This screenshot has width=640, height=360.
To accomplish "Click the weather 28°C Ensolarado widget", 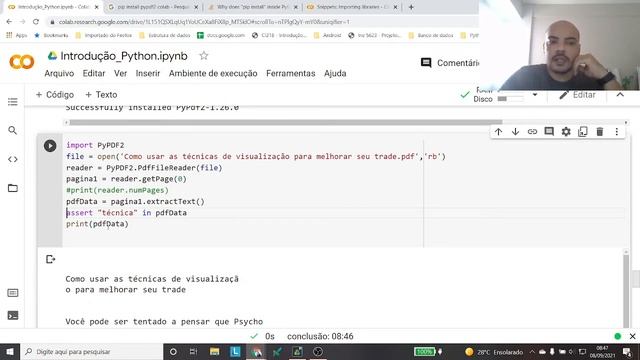I will point(494,351).
